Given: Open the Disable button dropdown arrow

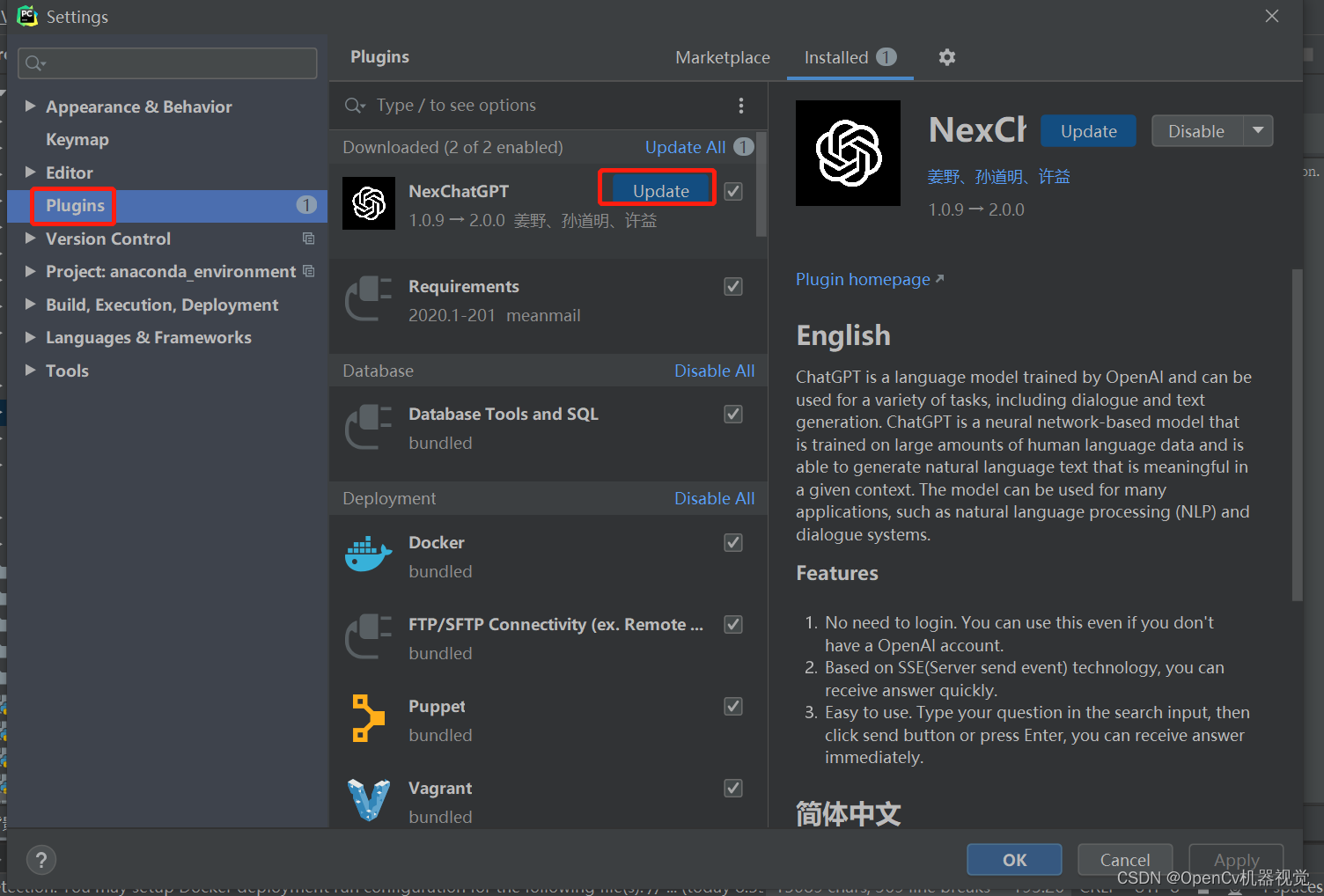Looking at the screenshot, I should pos(1258,131).
